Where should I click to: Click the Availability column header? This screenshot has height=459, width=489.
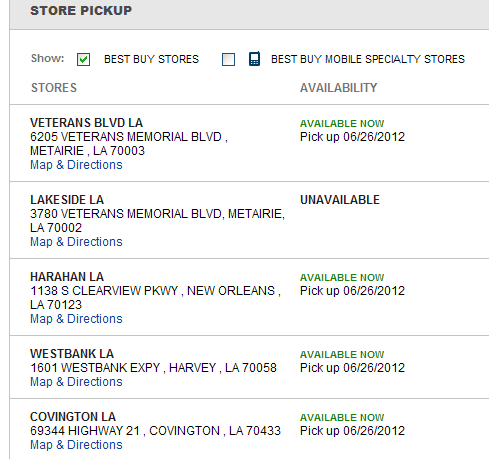[x=338, y=88]
